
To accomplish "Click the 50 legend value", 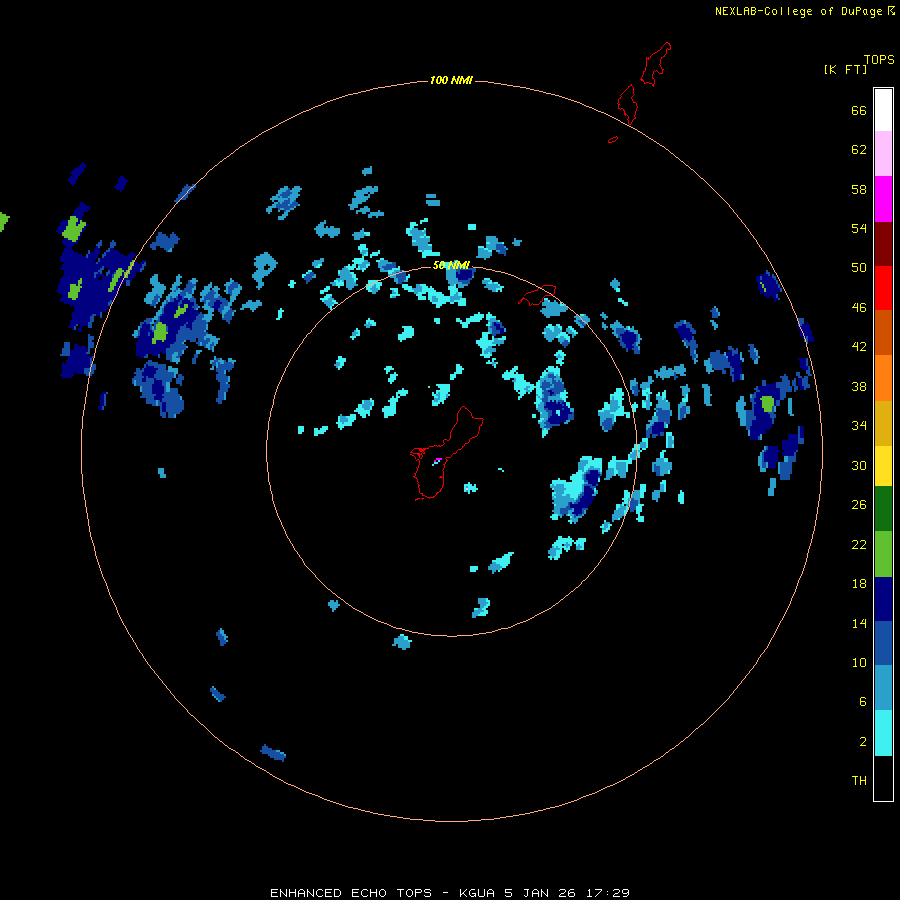I will click(x=859, y=267).
